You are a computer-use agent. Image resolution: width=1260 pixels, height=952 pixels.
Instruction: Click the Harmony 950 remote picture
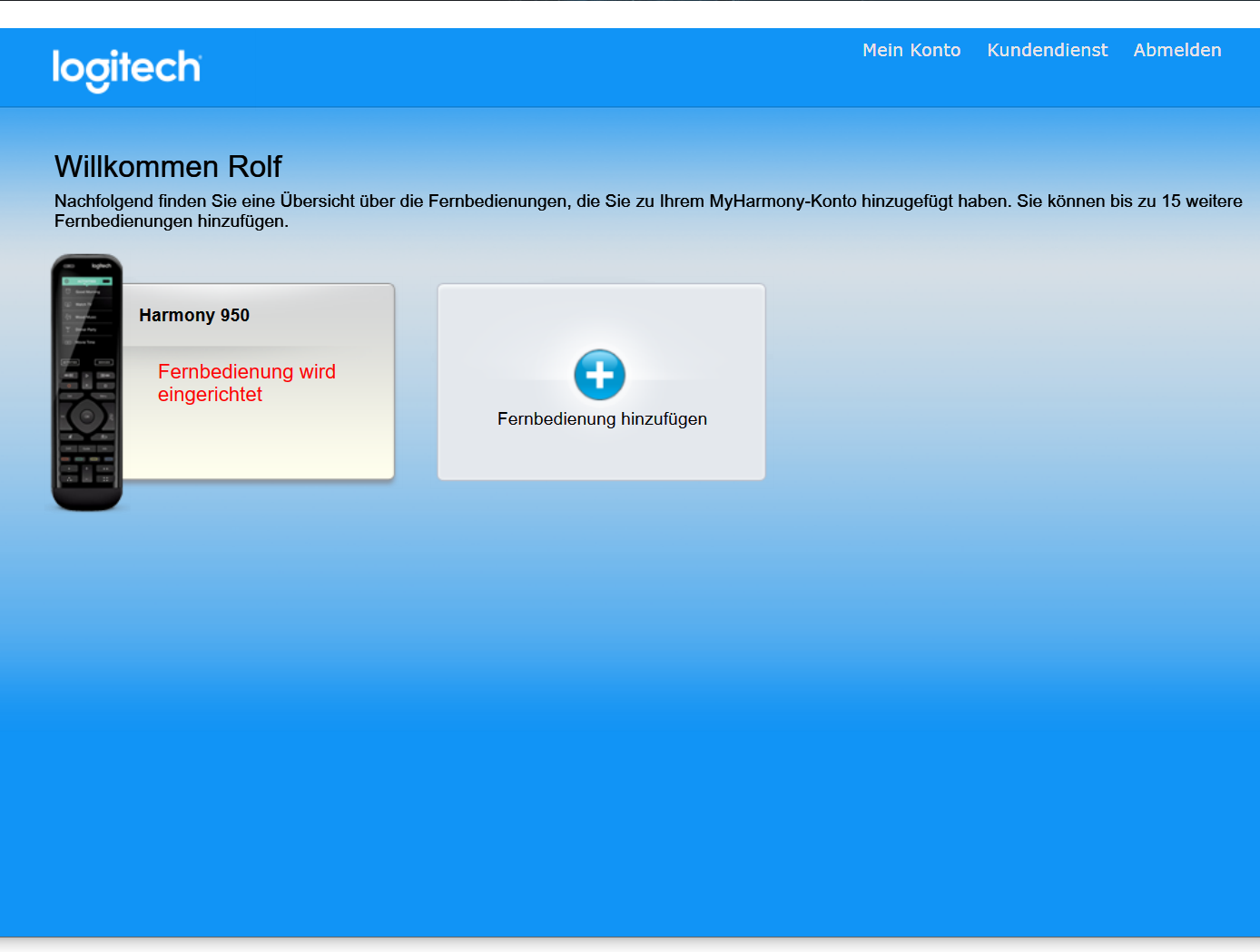coord(87,381)
